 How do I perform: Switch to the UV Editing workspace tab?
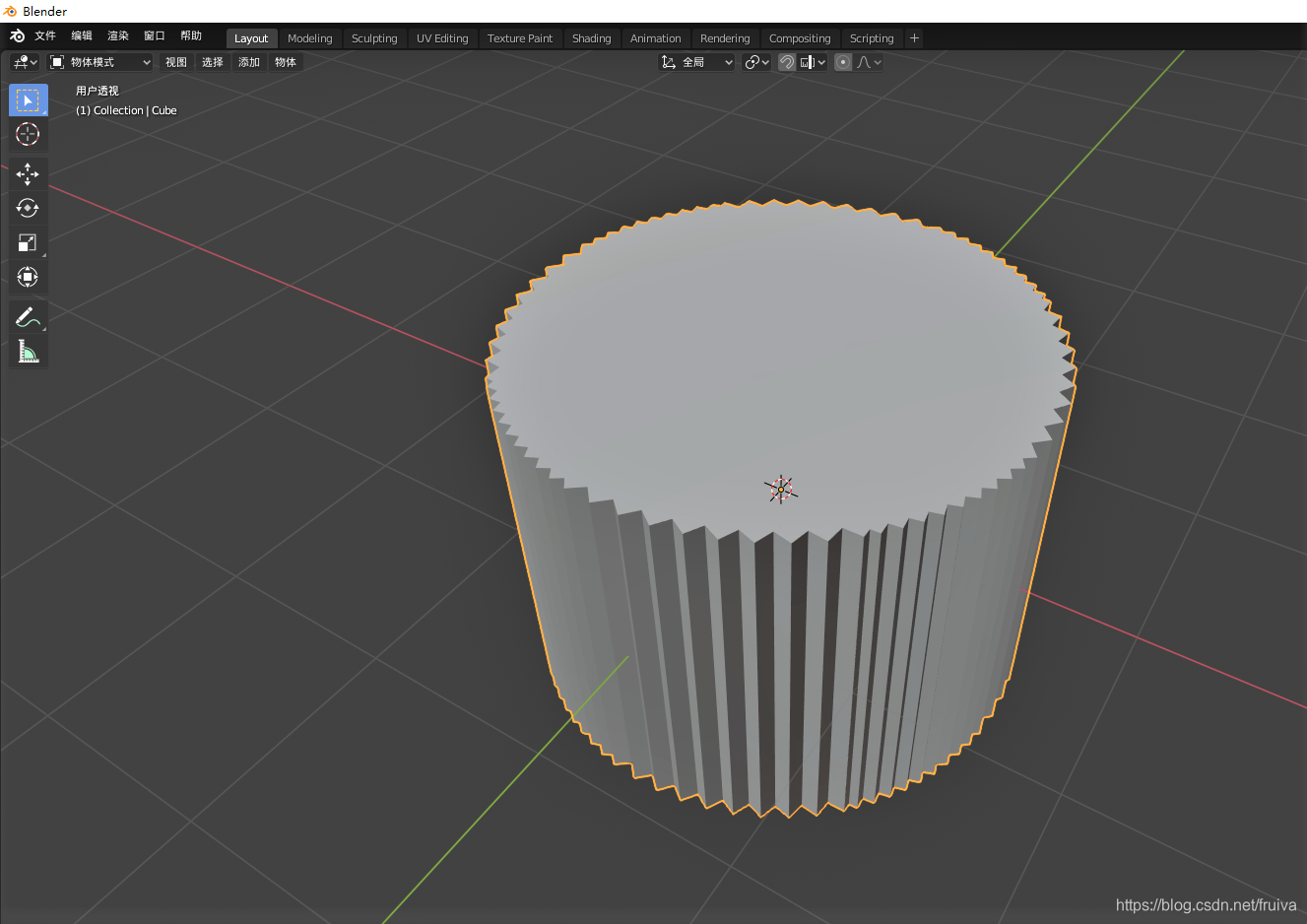point(442,38)
